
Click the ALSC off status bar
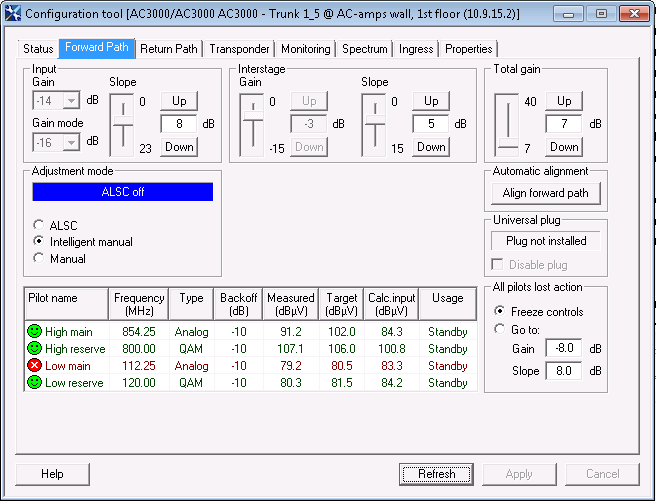coord(123,192)
